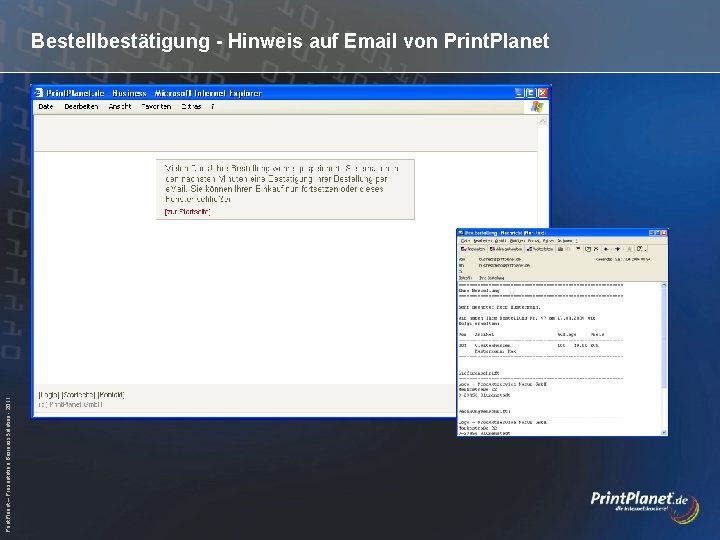Open the Ansicht menu in the email window
The height and width of the screenshot is (540, 720).
[x=501, y=241]
